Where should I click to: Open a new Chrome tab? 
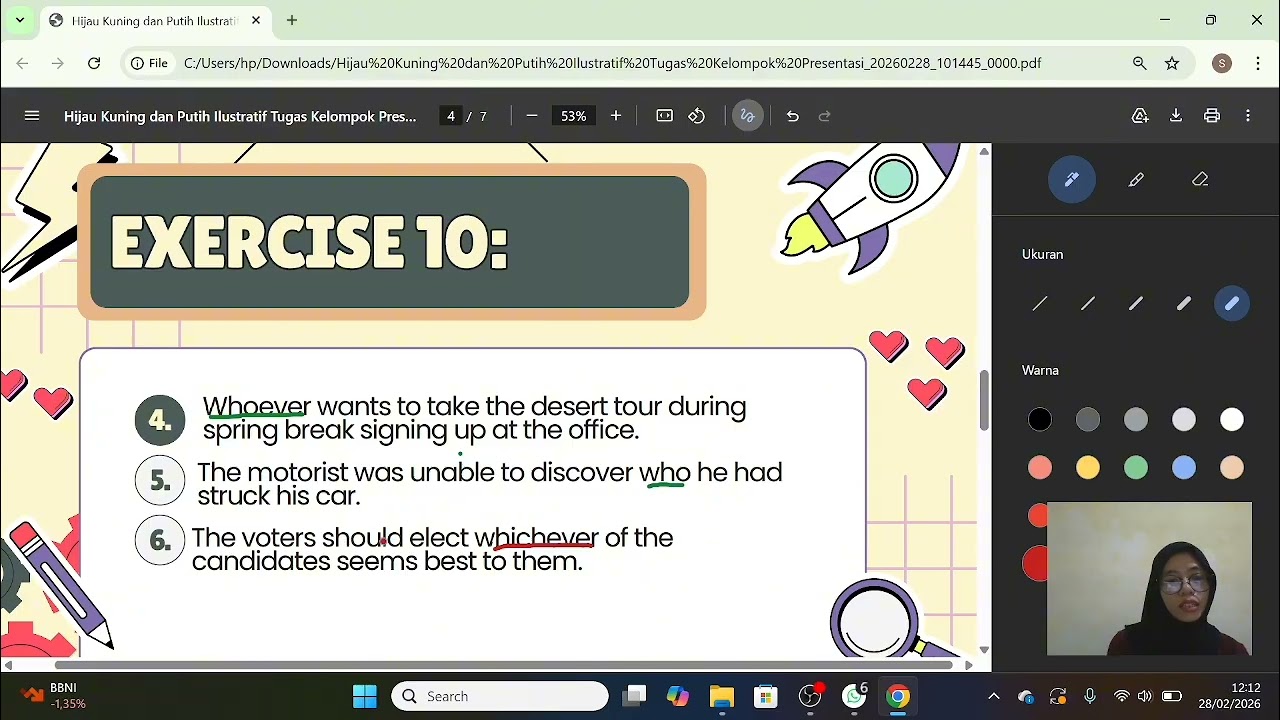292,20
